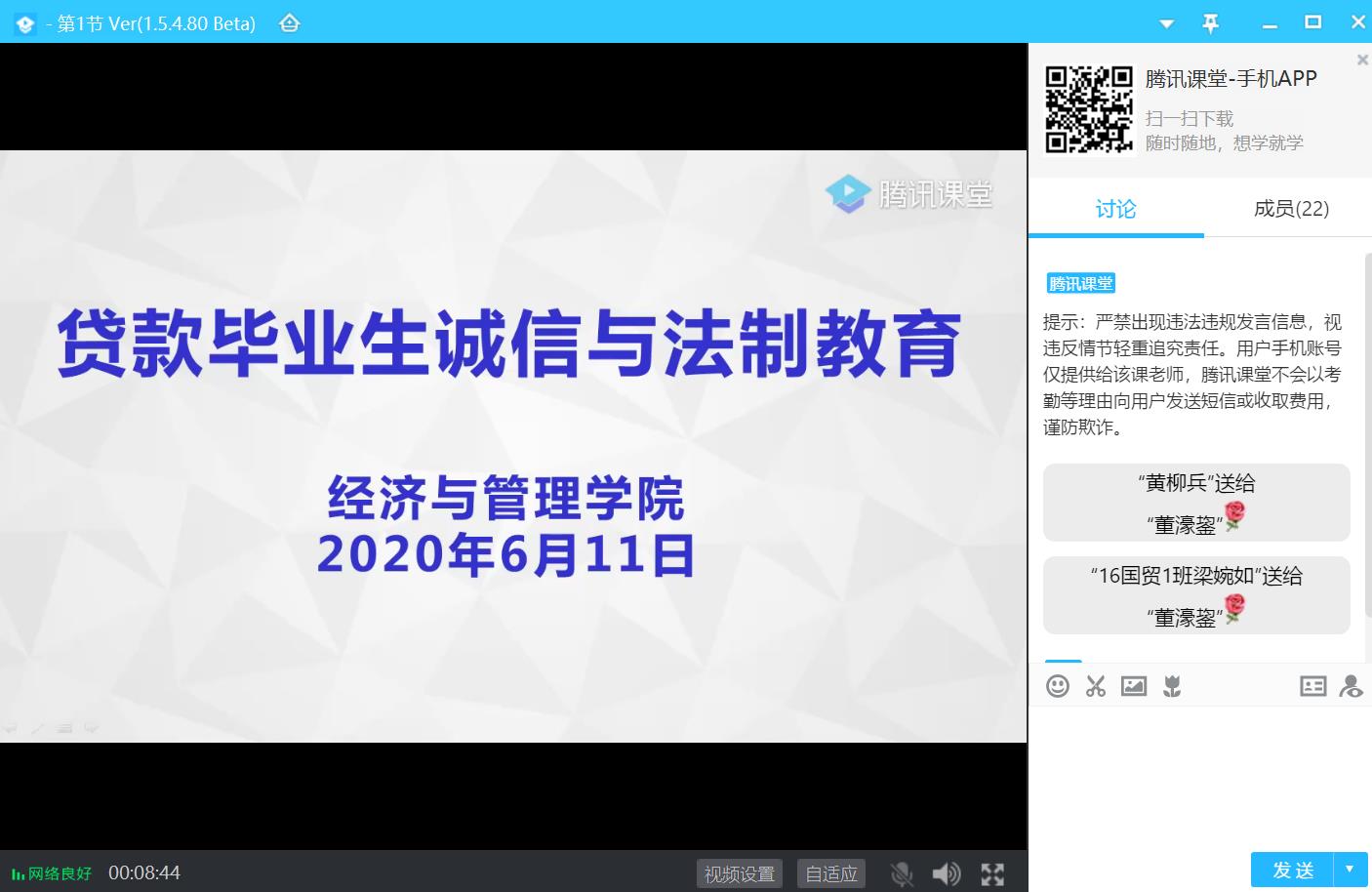Image resolution: width=1372 pixels, height=892 pixels.
Task: Mute the speaker volume
Action: [x=946, y=873]
